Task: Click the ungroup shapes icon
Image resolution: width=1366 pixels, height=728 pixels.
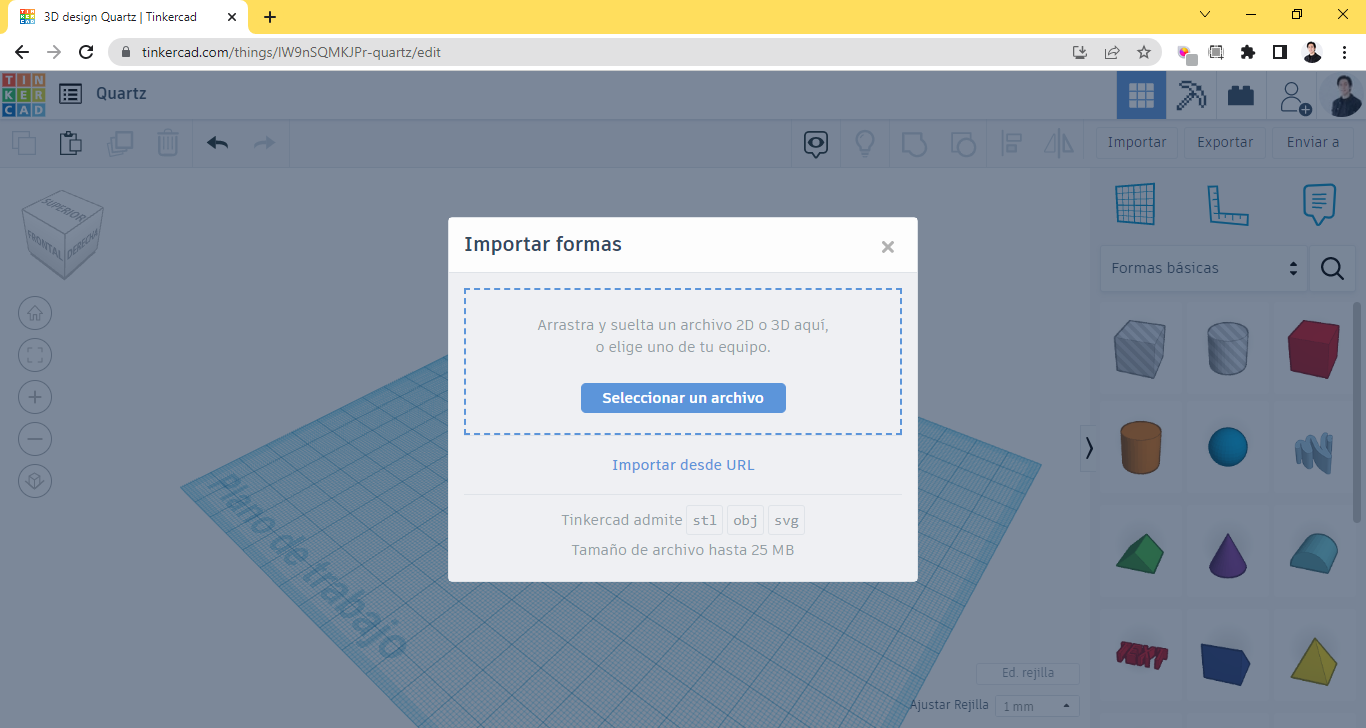Action: [x=962, y=144]
